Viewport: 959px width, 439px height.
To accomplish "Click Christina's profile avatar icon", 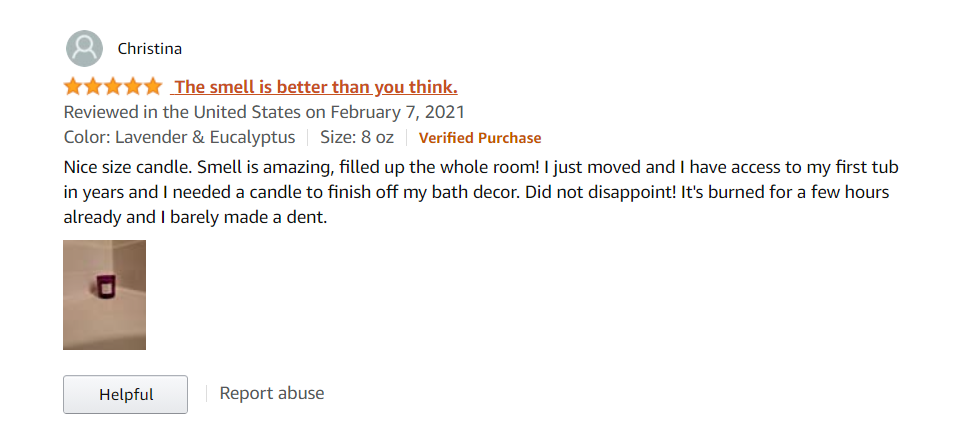I will click(84, 48).
